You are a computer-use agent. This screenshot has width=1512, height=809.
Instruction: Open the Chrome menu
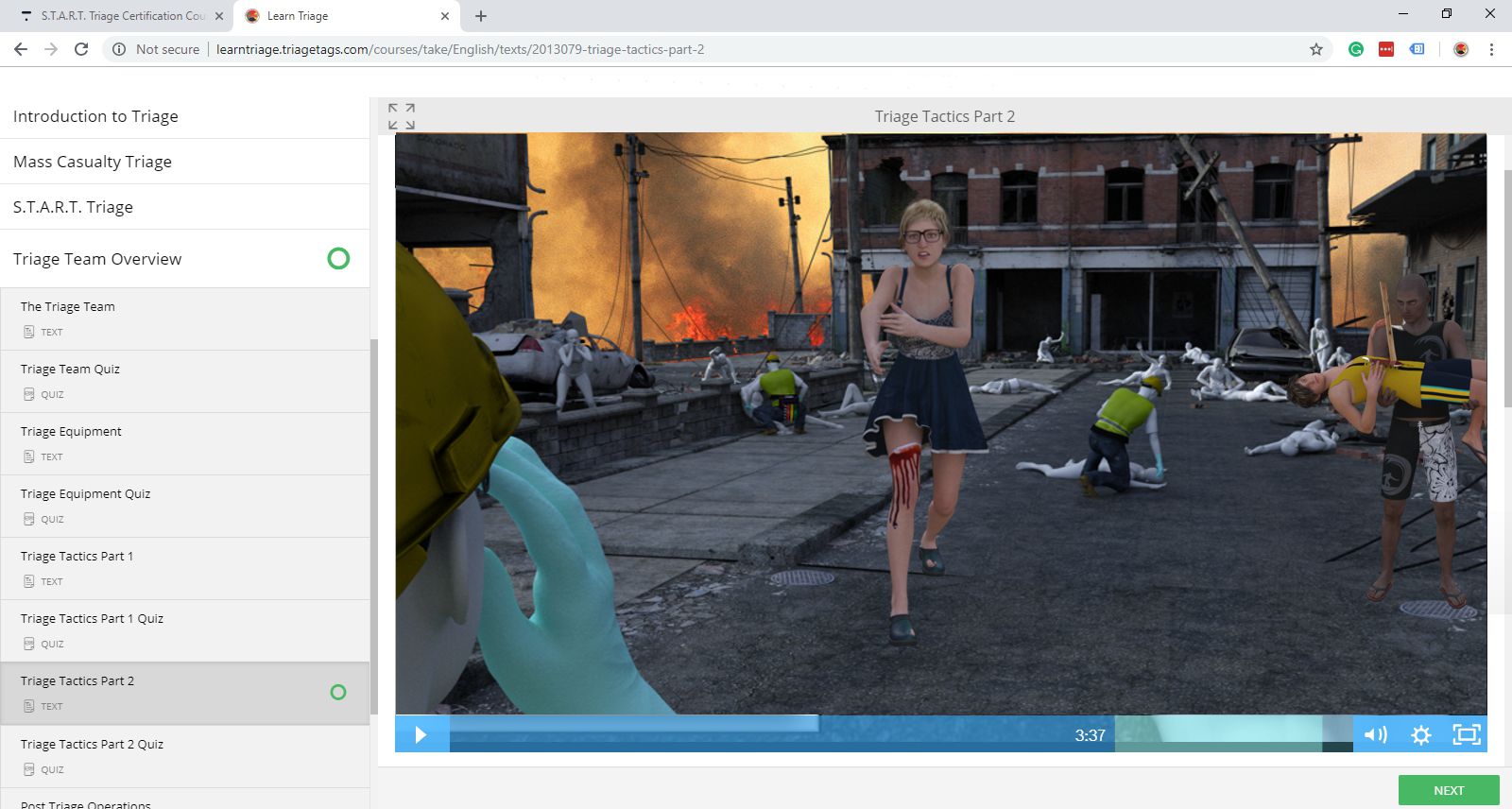click(1491, 49)
